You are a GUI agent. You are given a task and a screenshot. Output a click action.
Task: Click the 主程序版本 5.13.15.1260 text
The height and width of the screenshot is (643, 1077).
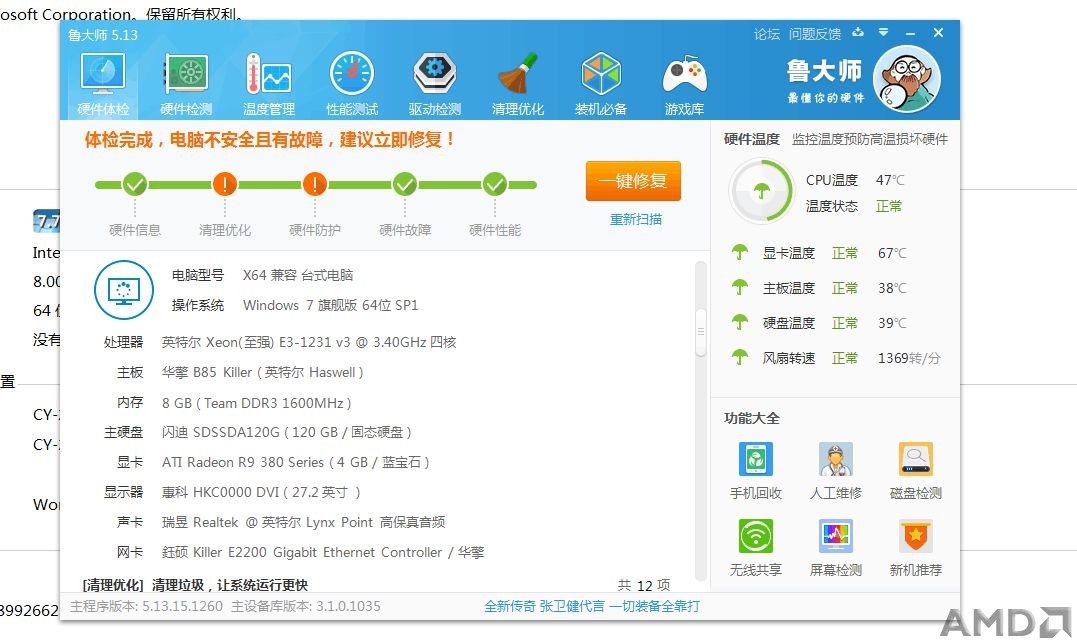[146, 606]
